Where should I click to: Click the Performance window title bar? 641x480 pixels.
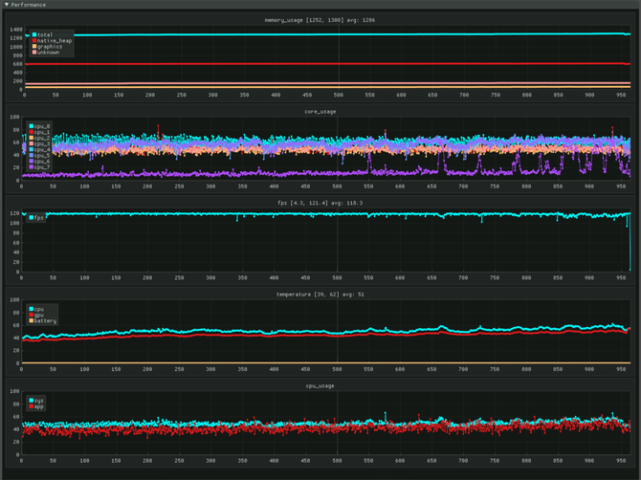click(320, 5)
